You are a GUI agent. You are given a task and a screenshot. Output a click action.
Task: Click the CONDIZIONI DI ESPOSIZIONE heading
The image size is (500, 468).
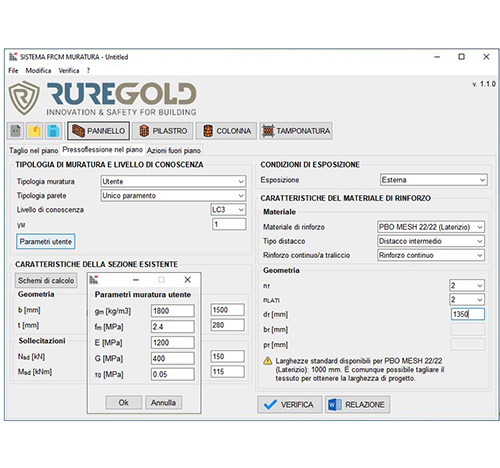pos(310,165)
